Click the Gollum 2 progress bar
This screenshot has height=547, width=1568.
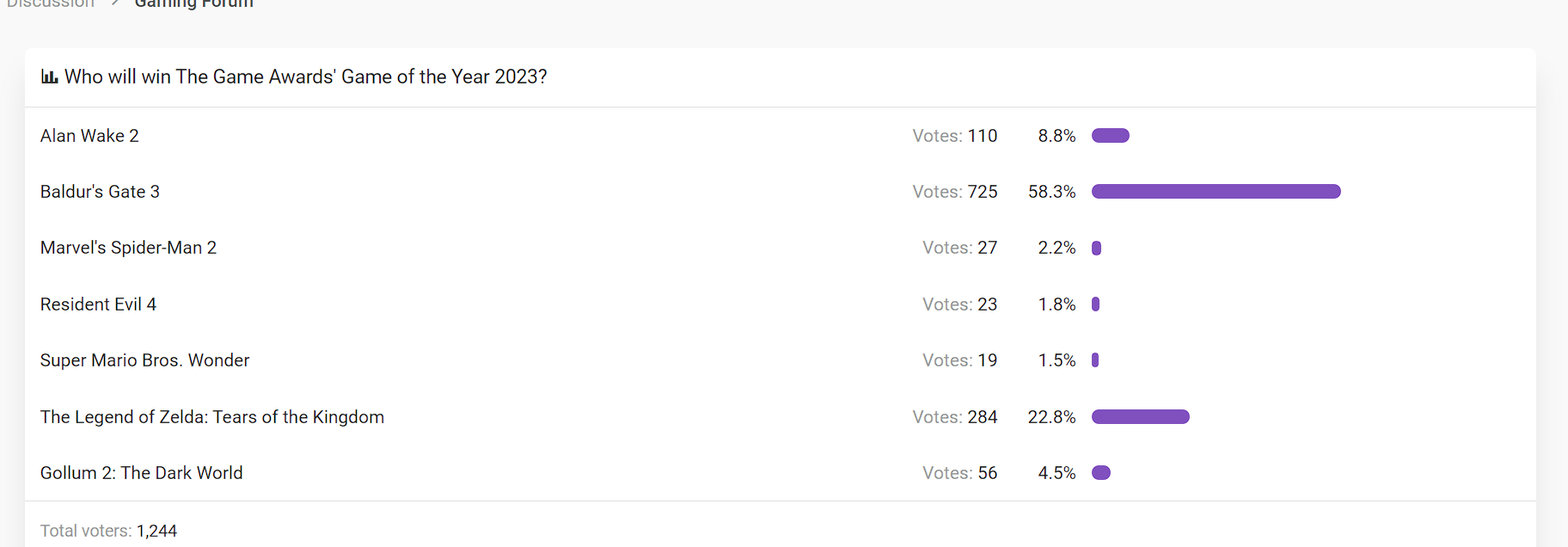coord(1101,473)
